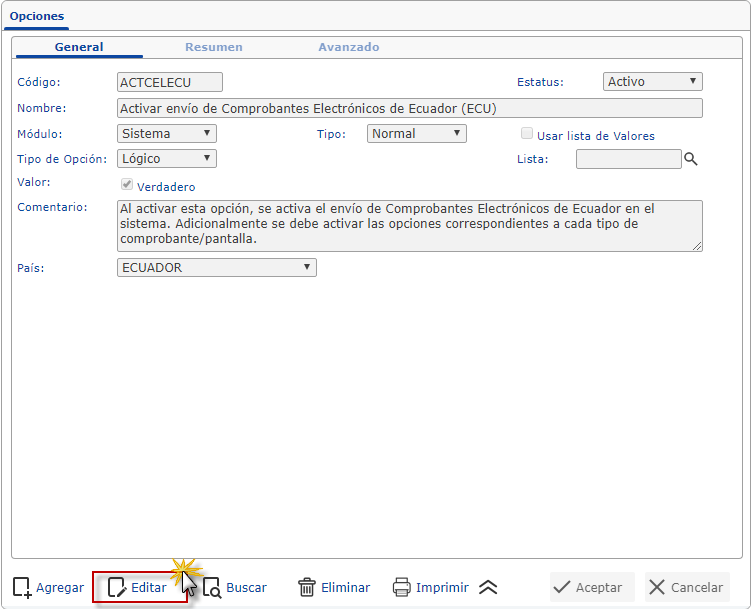This screenshot has height=609, width=753.
Task: Click the Tipo de Opción: label
Action: pyautogui.click(x=62, y=159)
